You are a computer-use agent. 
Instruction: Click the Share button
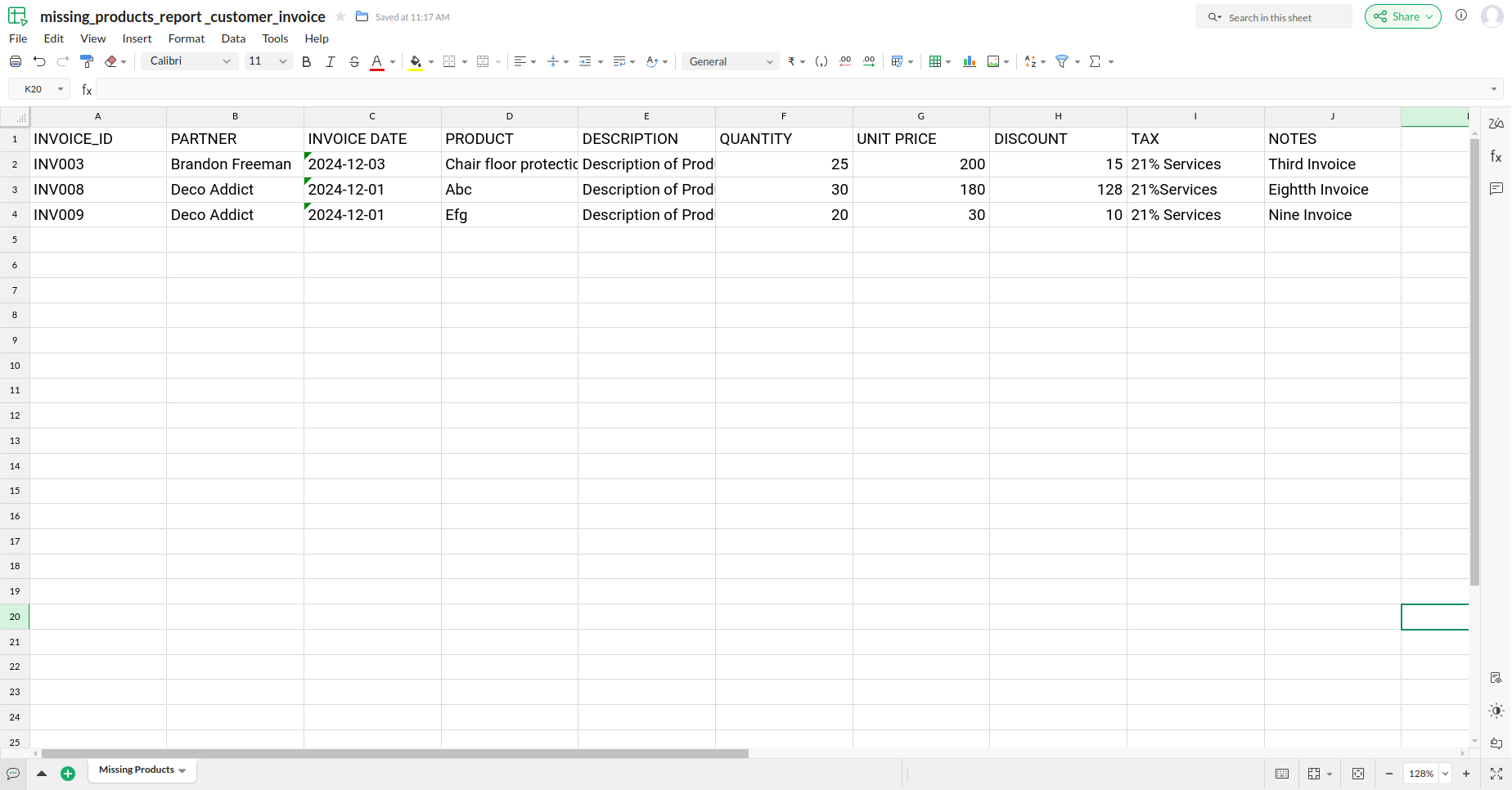[x=1402, y=16]
